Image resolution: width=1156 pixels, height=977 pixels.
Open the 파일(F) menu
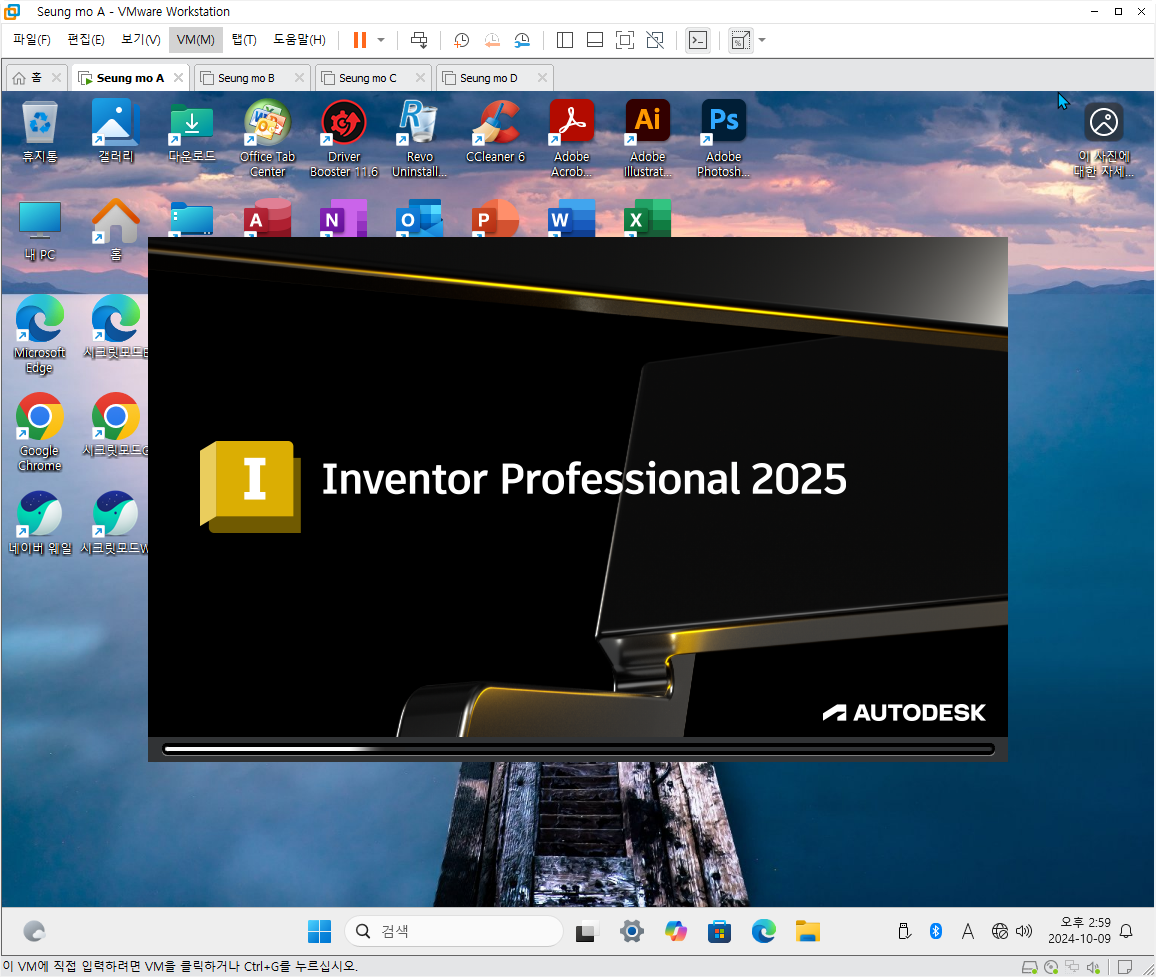pos(32,40)
